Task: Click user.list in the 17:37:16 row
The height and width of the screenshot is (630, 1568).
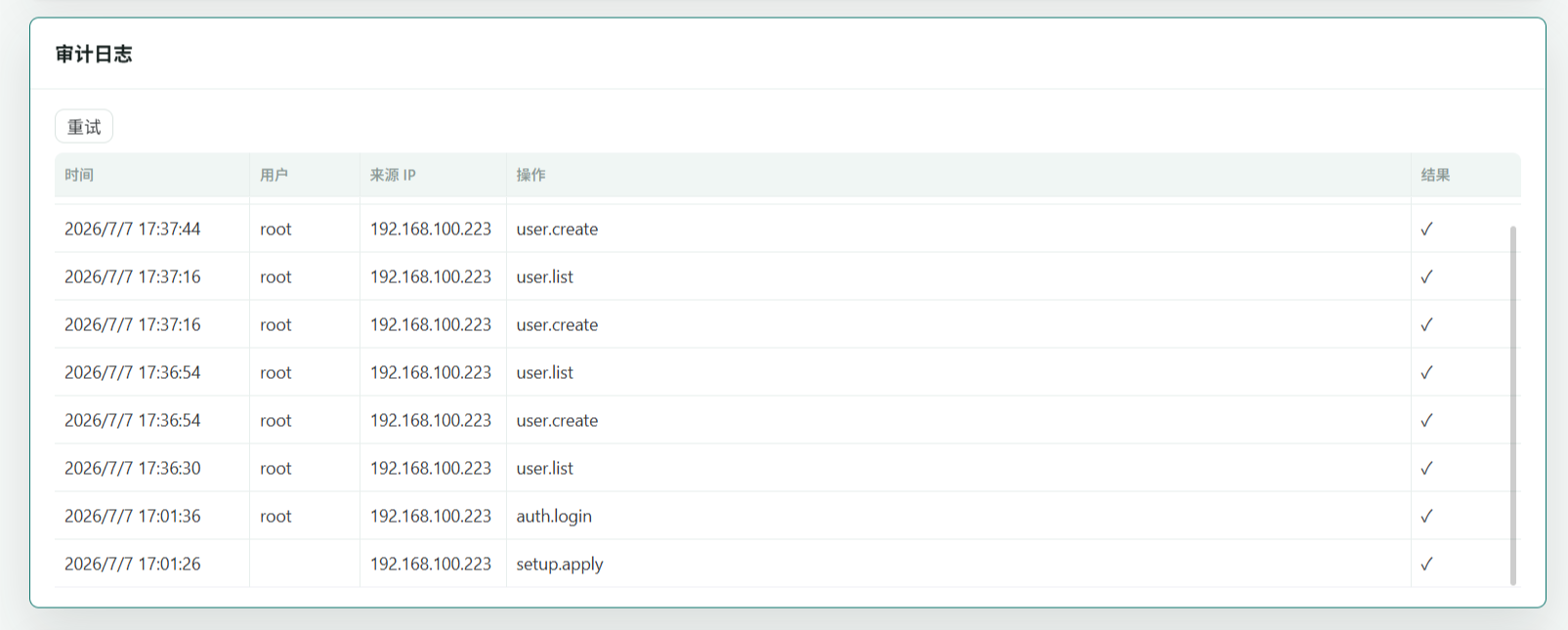Action: click(545, 276)
